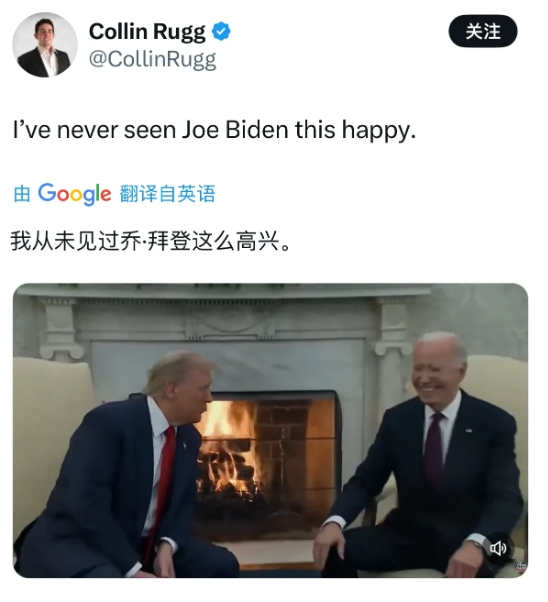This screenshot has width=548, height=602.
Task: Open the Collin Rugg display name
Action: [x=147, y=32]
